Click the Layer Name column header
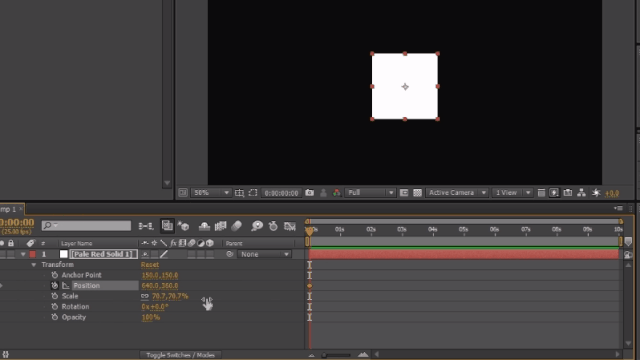640x360 pixels. click(x=76, y=243)
